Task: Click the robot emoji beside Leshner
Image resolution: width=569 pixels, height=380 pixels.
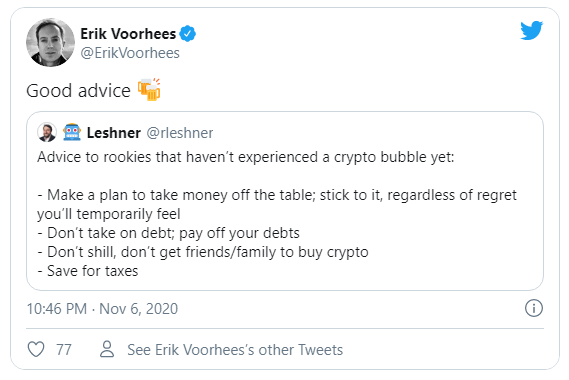Action: (x=72, y=132)
